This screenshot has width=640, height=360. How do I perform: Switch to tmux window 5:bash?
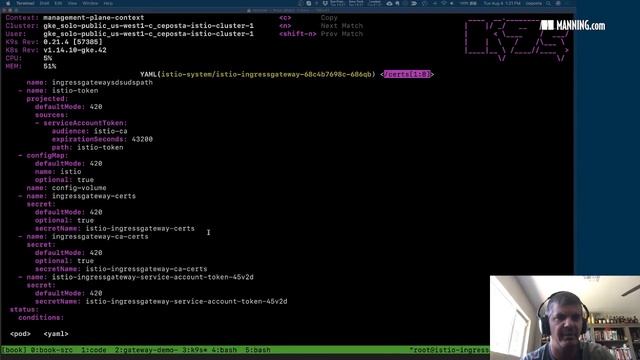[x=258, y=350]
